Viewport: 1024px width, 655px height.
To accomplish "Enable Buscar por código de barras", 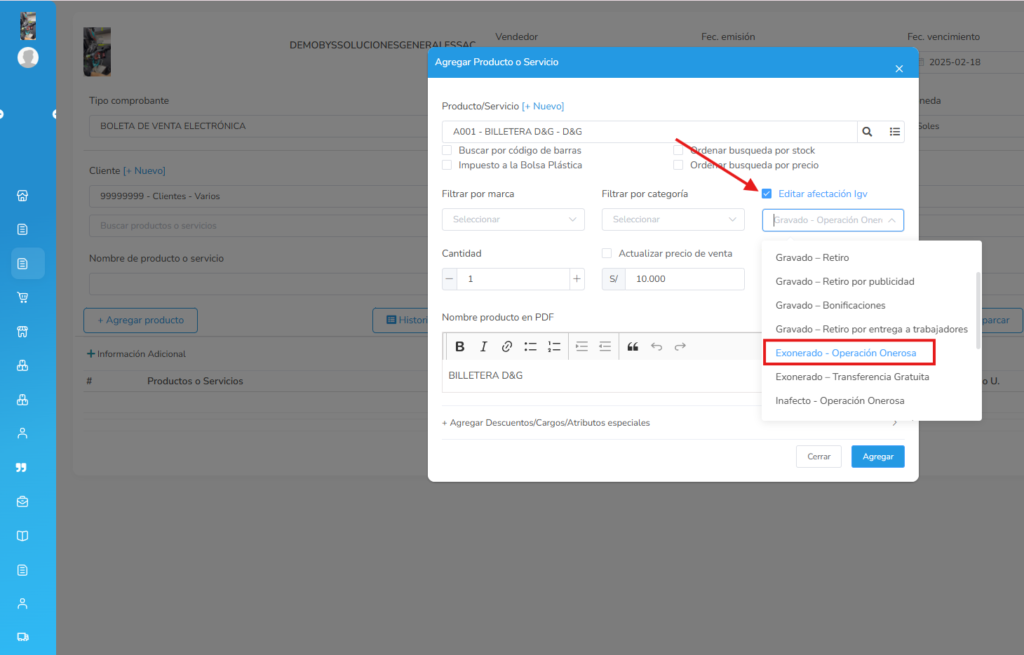I will pos(447,150).
